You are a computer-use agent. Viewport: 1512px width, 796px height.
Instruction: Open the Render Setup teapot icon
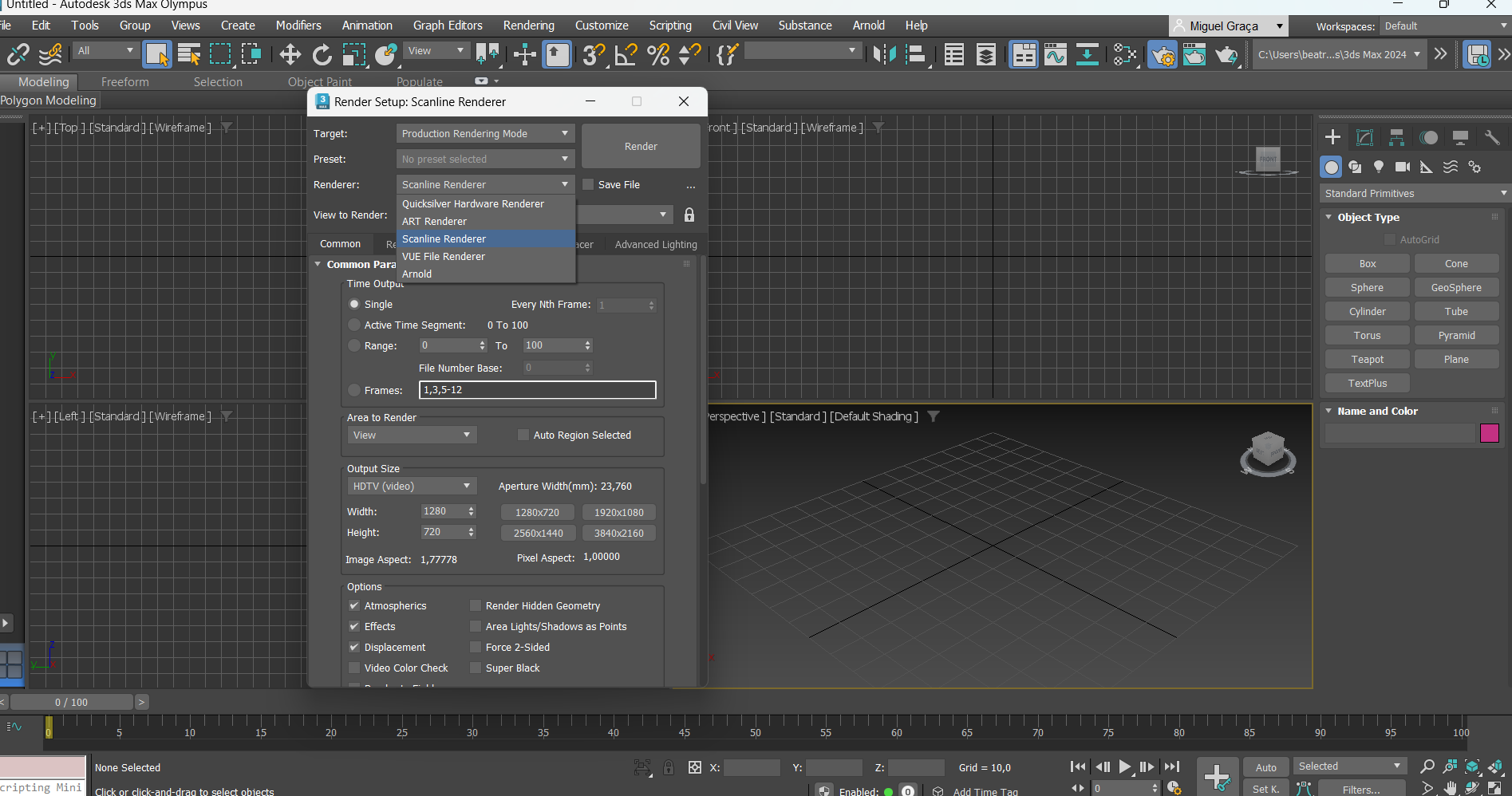coord(1163,54)
